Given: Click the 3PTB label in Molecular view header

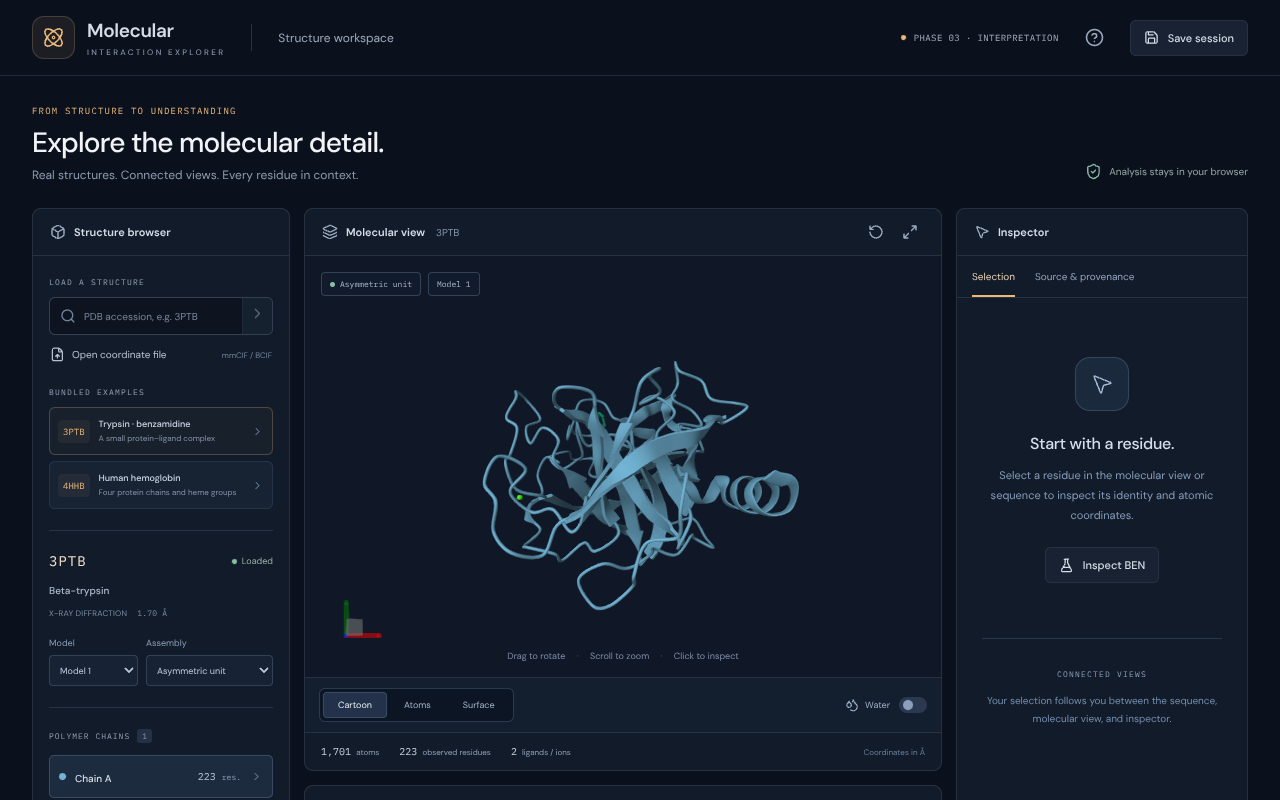Looking at the screenshot, I should [x=448, y=232].
